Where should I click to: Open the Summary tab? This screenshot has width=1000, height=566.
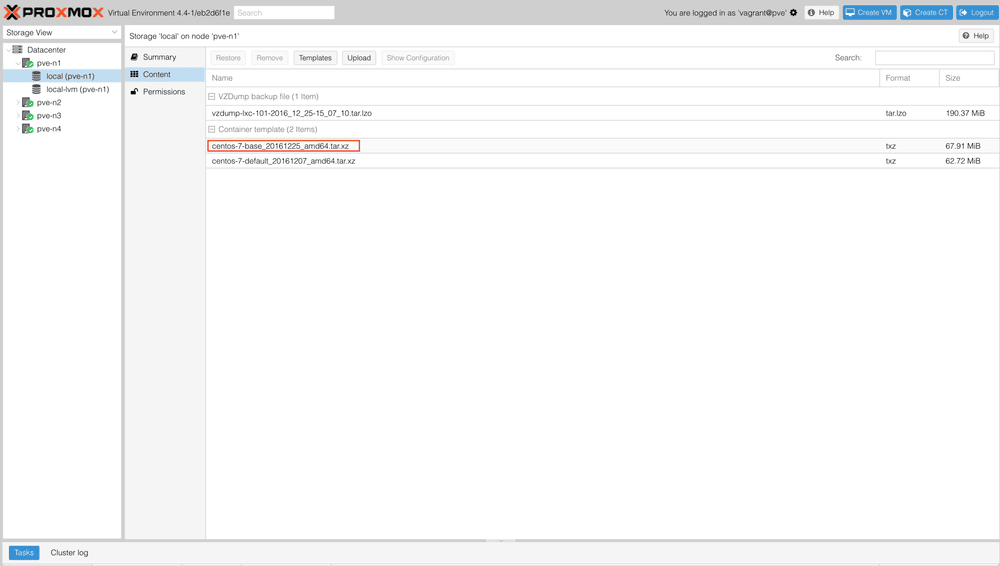tap(165, 57)
